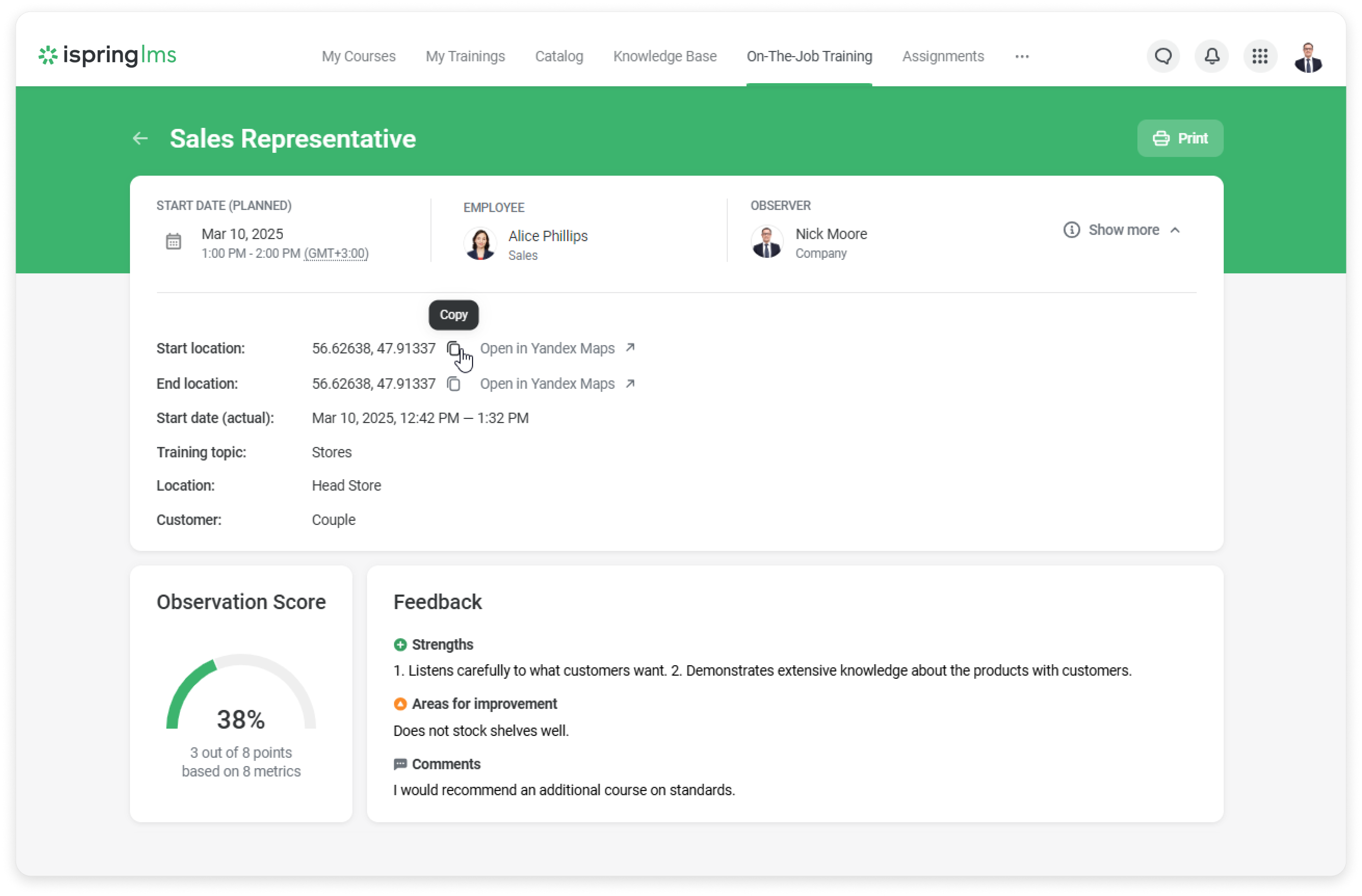This screenshot has height=896, width=1362.
Task: Click the planned start date calendar icon
Action: (x=173, y=241)
